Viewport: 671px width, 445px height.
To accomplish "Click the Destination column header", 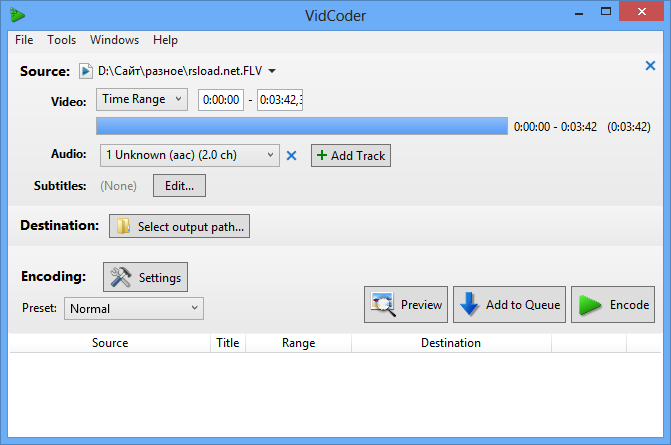I will point(451,343).
